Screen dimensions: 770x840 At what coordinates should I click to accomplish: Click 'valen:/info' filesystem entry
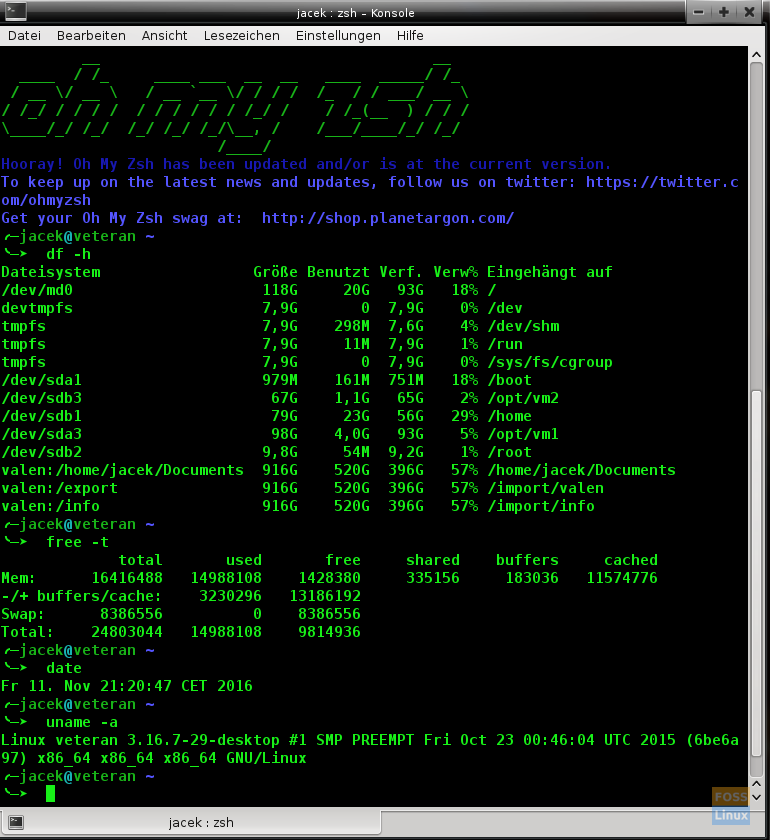(x=50, y=506)
